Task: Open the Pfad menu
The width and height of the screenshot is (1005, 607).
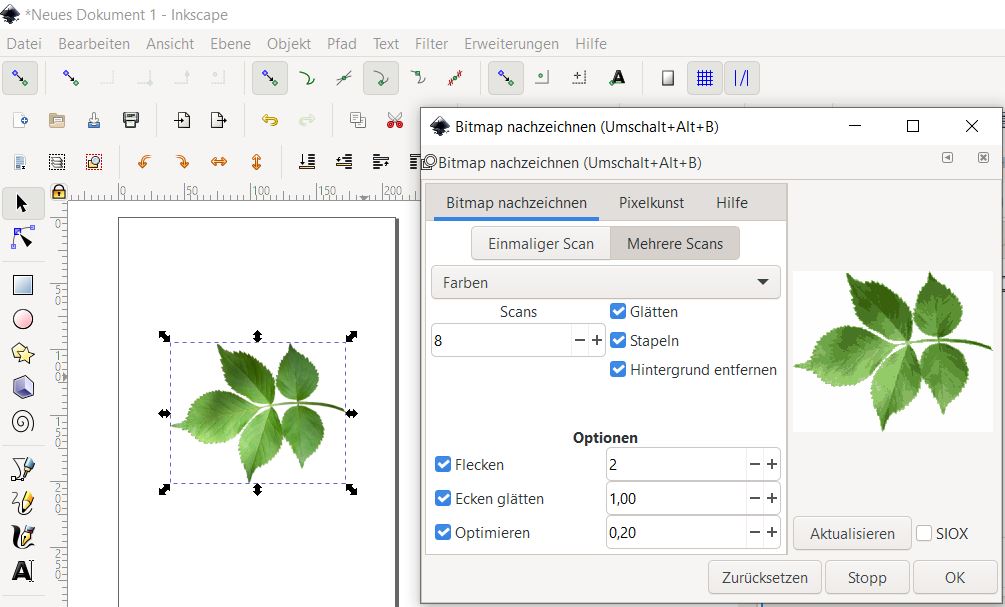Action: 341,44
